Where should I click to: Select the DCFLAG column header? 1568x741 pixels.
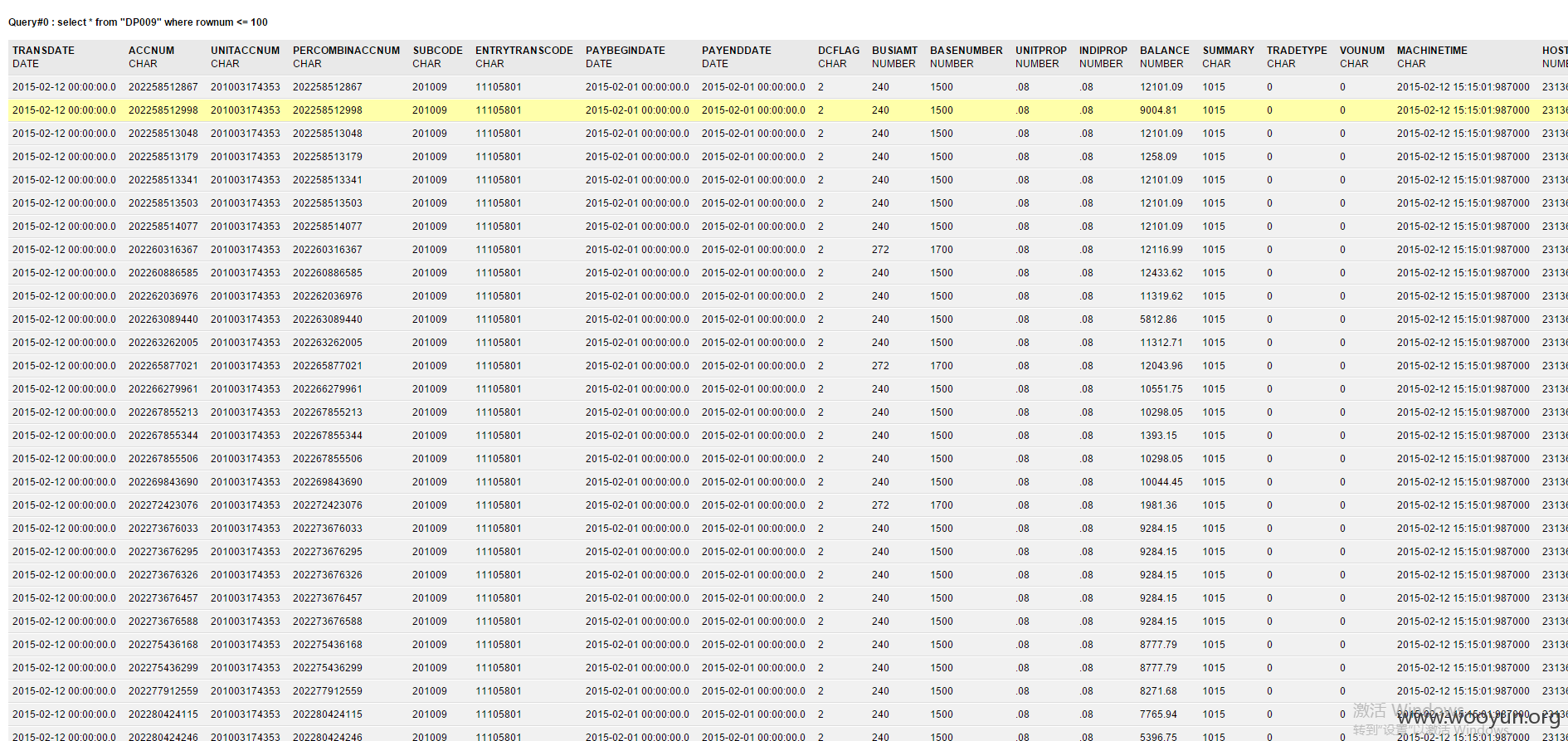[x=838, y=51]
